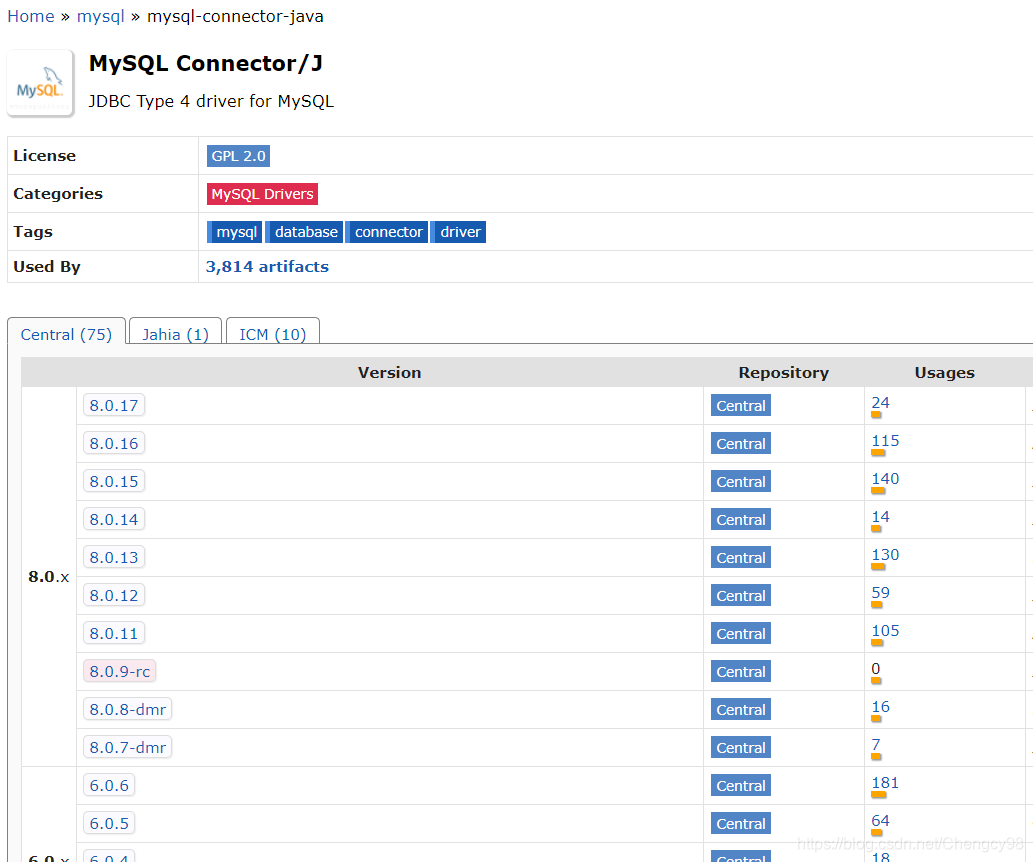This screenshot has height=862, width=1033.
Task: Open the 140 usages link for 8.0.15
Action: click(x=885, y=479)
